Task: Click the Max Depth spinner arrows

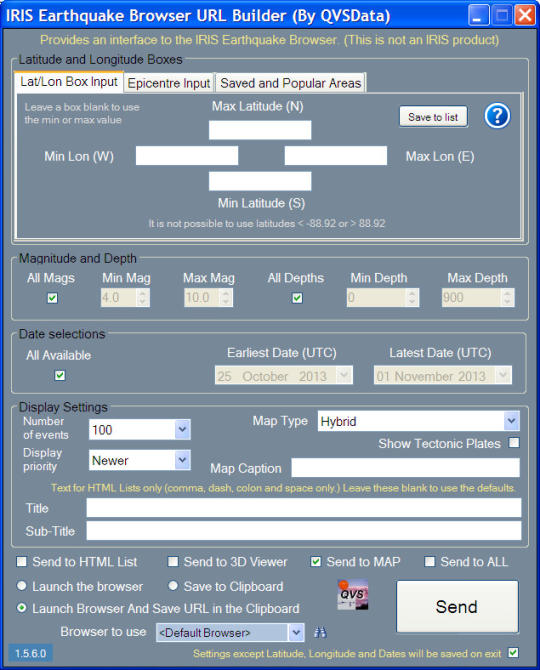Action: point(507,297)
